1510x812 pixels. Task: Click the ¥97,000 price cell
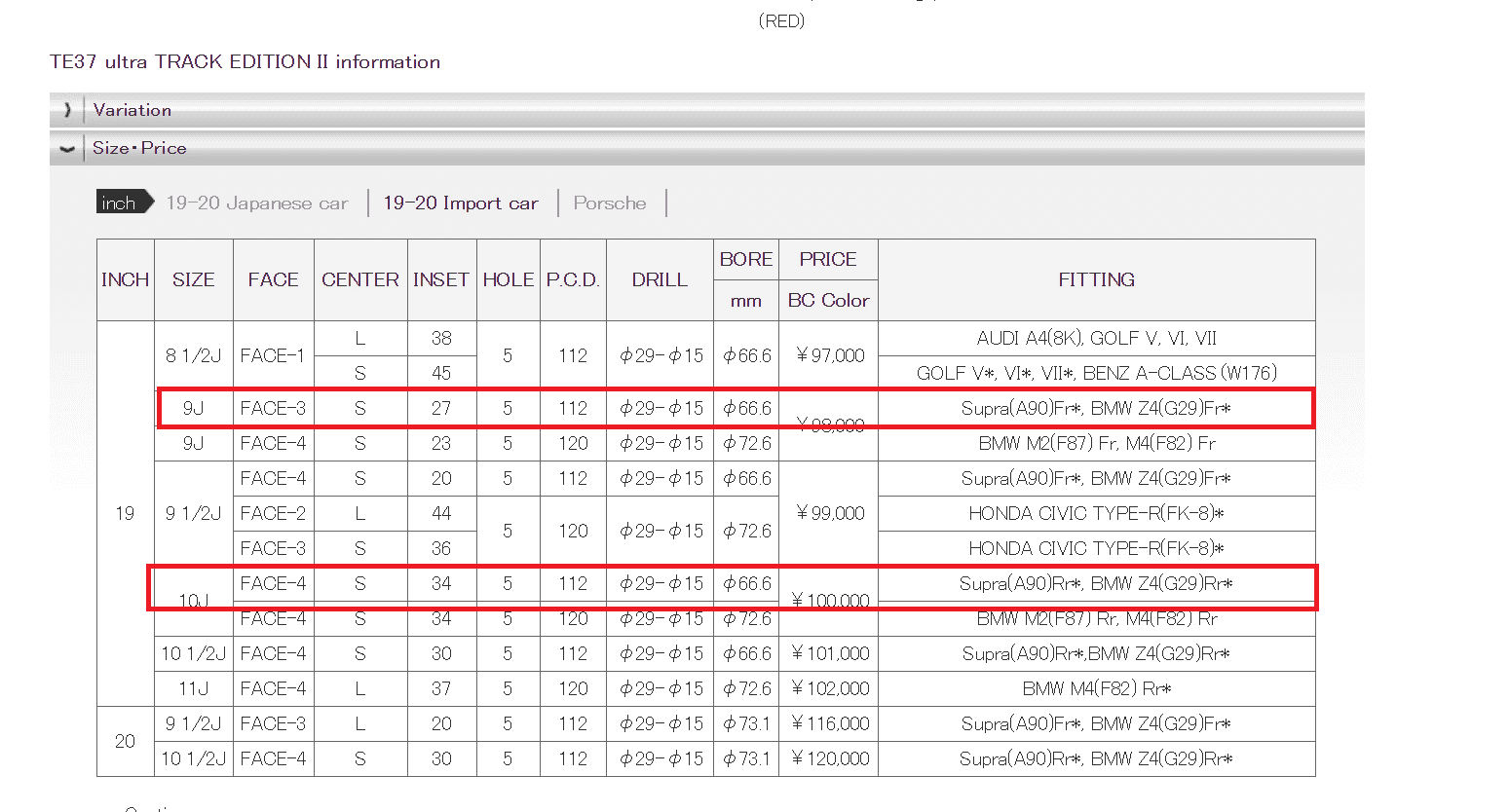pyautogui.click(x=828, y=355)
